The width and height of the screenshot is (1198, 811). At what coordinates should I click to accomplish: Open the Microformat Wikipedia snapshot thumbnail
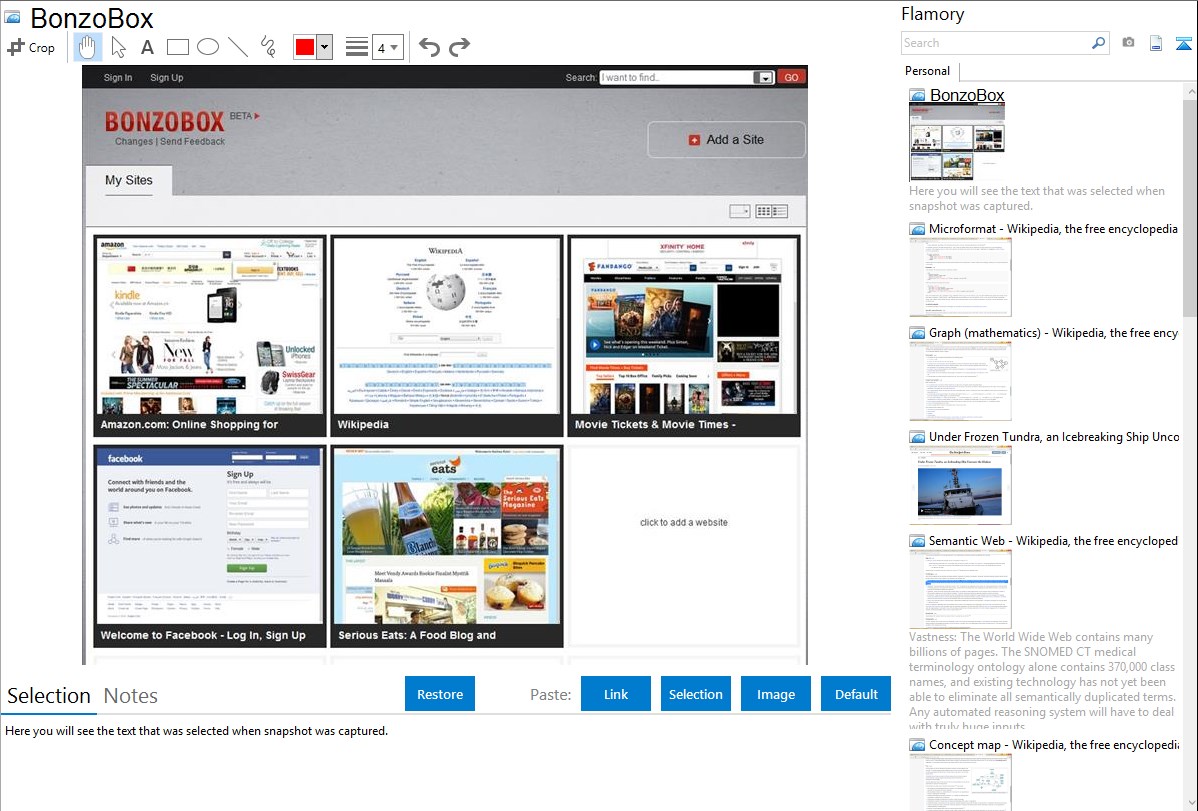960,277
